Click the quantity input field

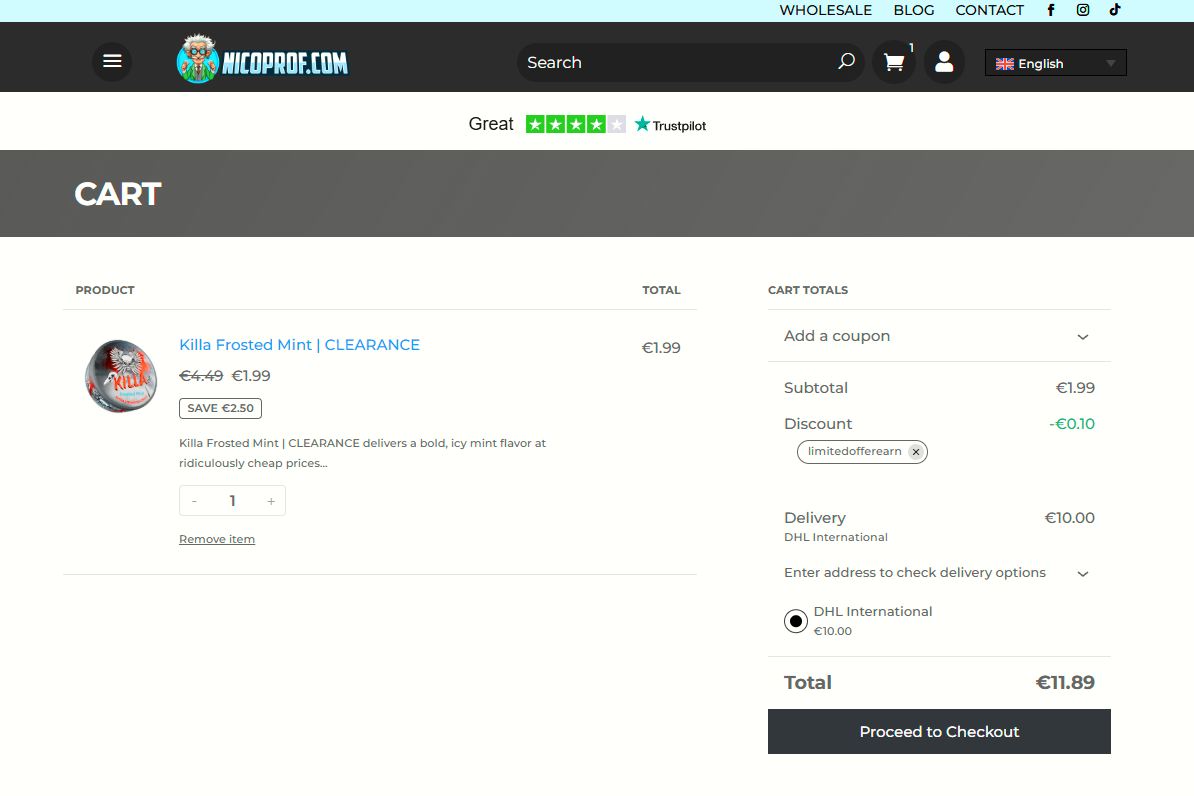[x=232, y=501]
